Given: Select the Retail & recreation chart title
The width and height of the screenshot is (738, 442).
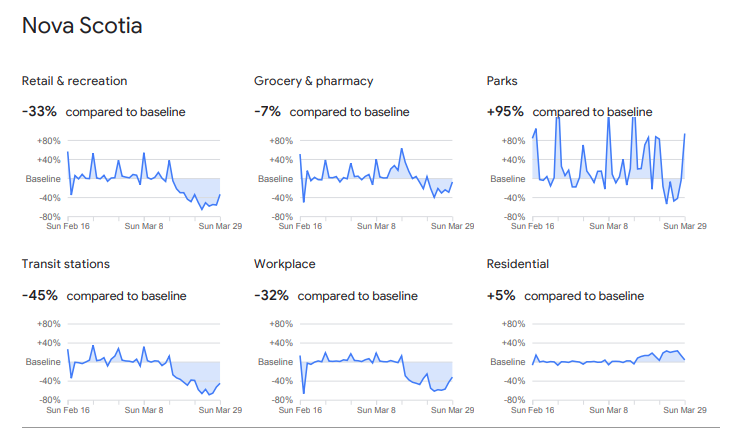Looking at the screenshot, I should pos(74,81).
